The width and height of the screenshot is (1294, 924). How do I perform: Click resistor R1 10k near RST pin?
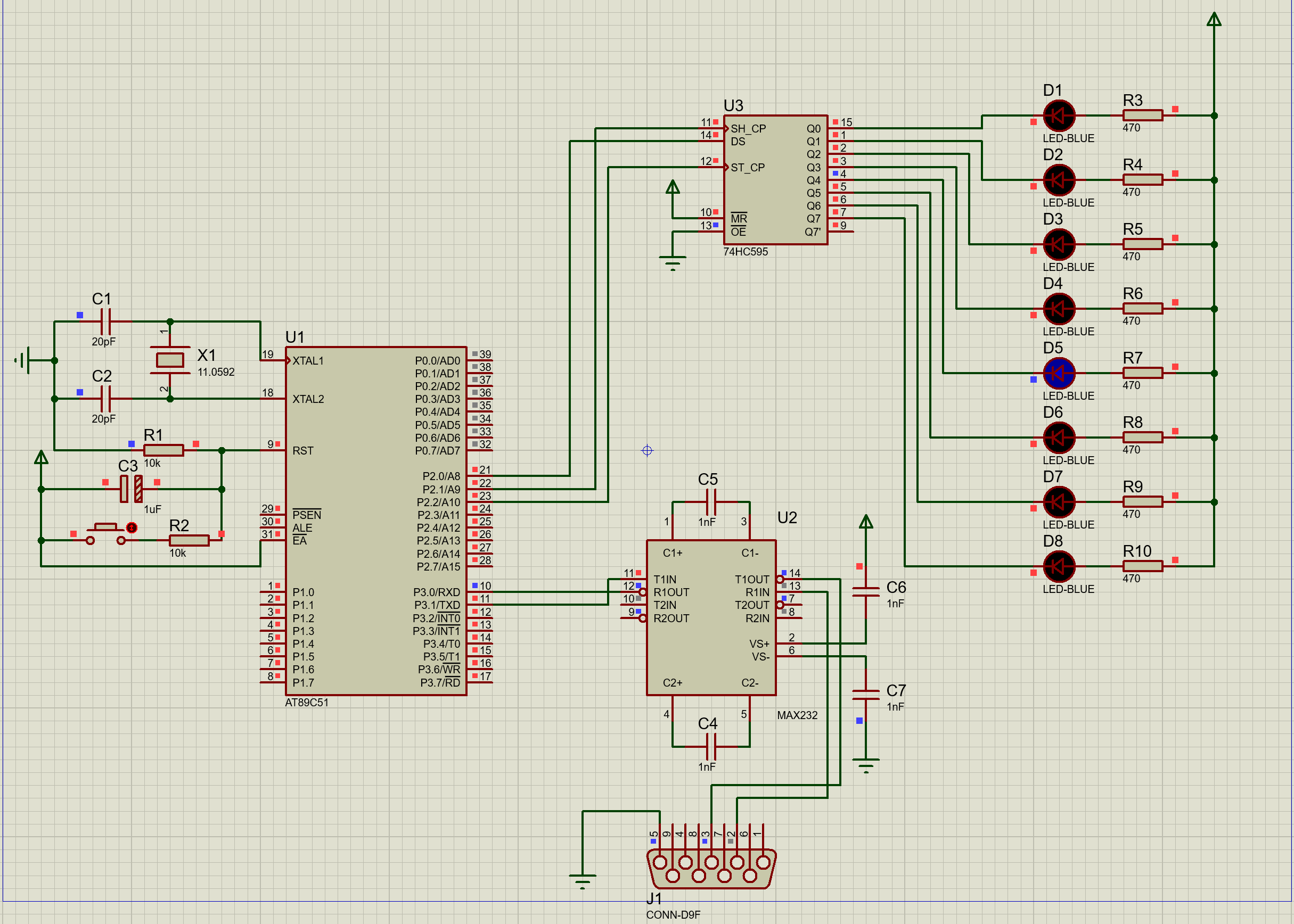(x=163, y=450)
